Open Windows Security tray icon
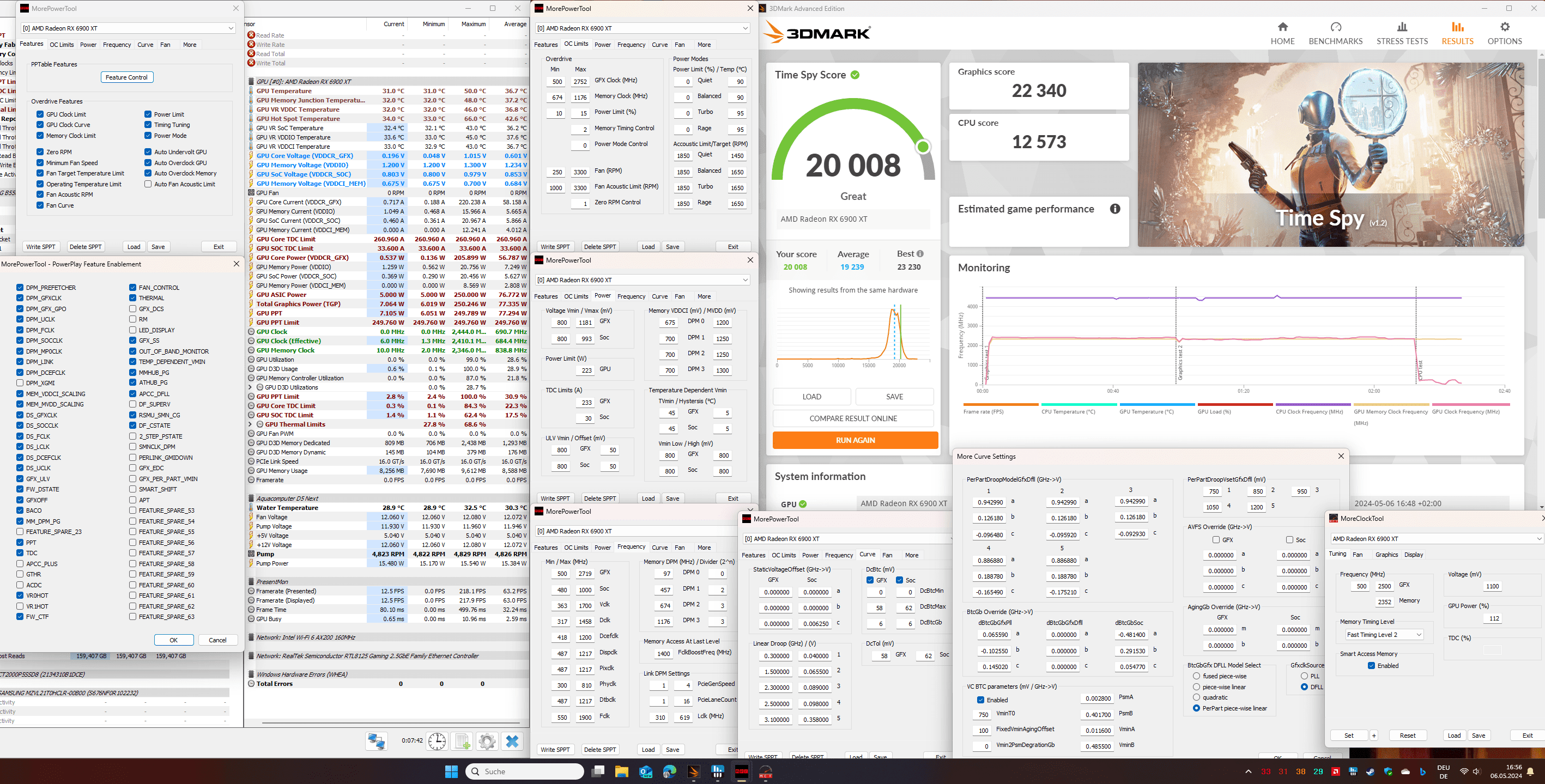Screen dimensions: 1545x784 coord(1388,771)
